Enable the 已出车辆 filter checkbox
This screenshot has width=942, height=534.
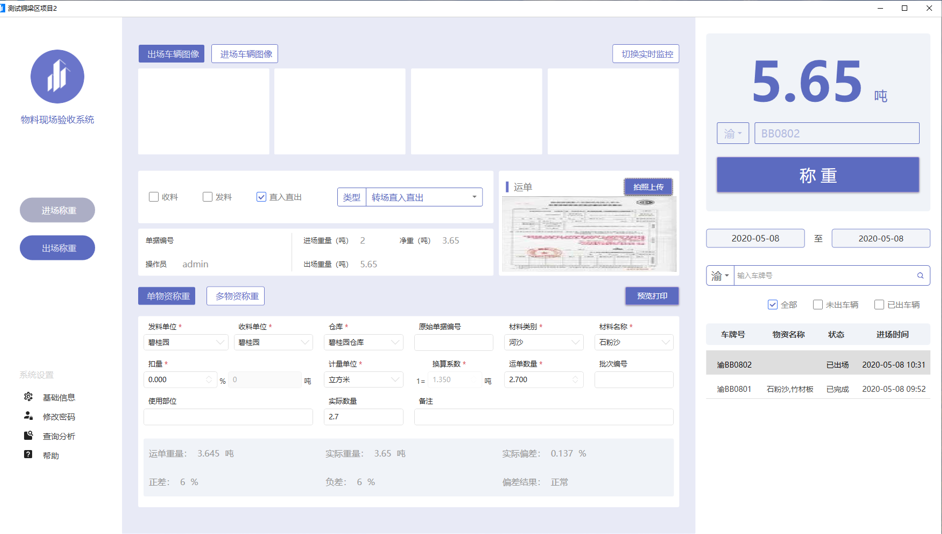tap(879, 305)
